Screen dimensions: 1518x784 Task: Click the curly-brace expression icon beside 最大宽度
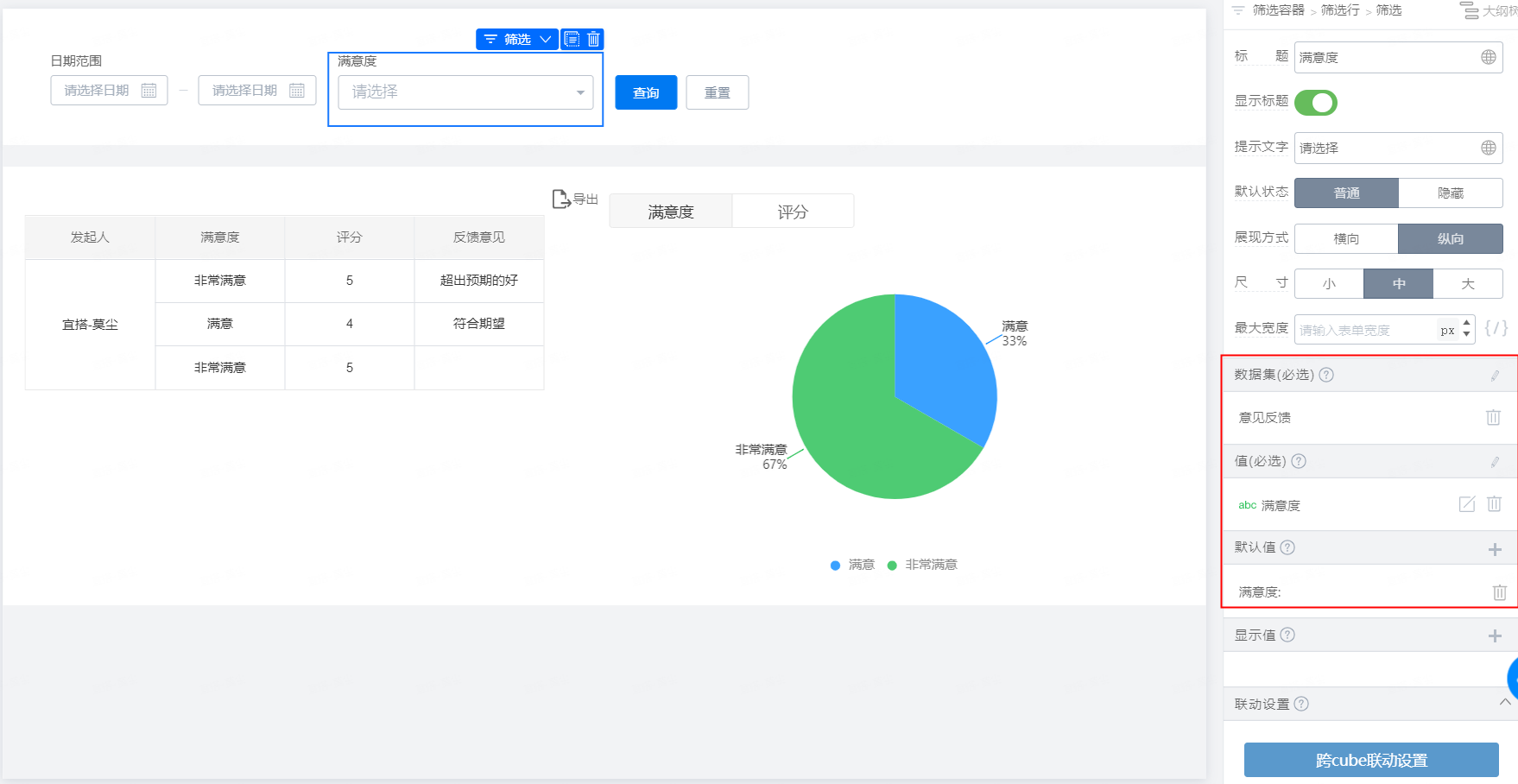[x=1496, y=328]
